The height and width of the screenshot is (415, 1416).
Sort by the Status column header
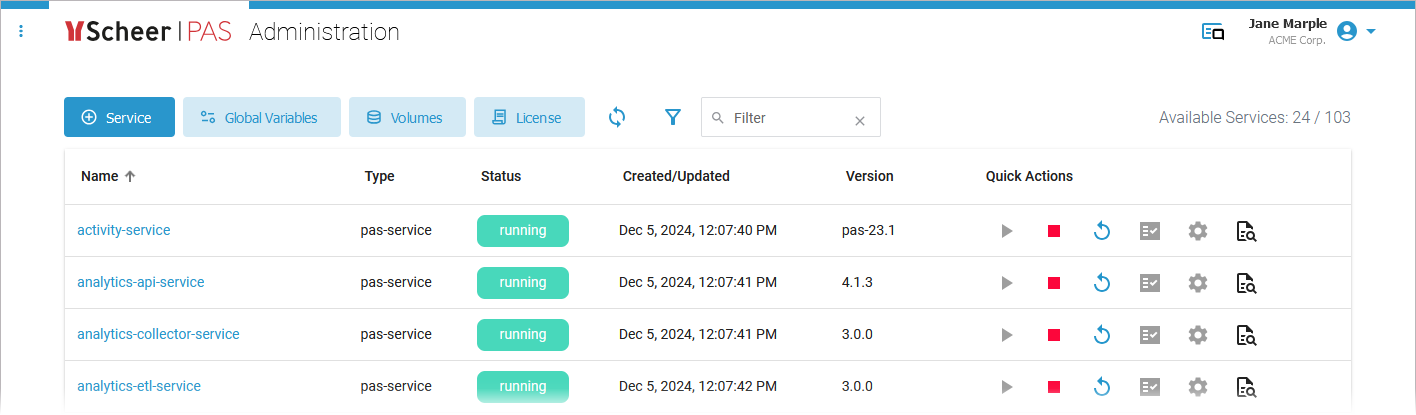[x=501, y=176]
